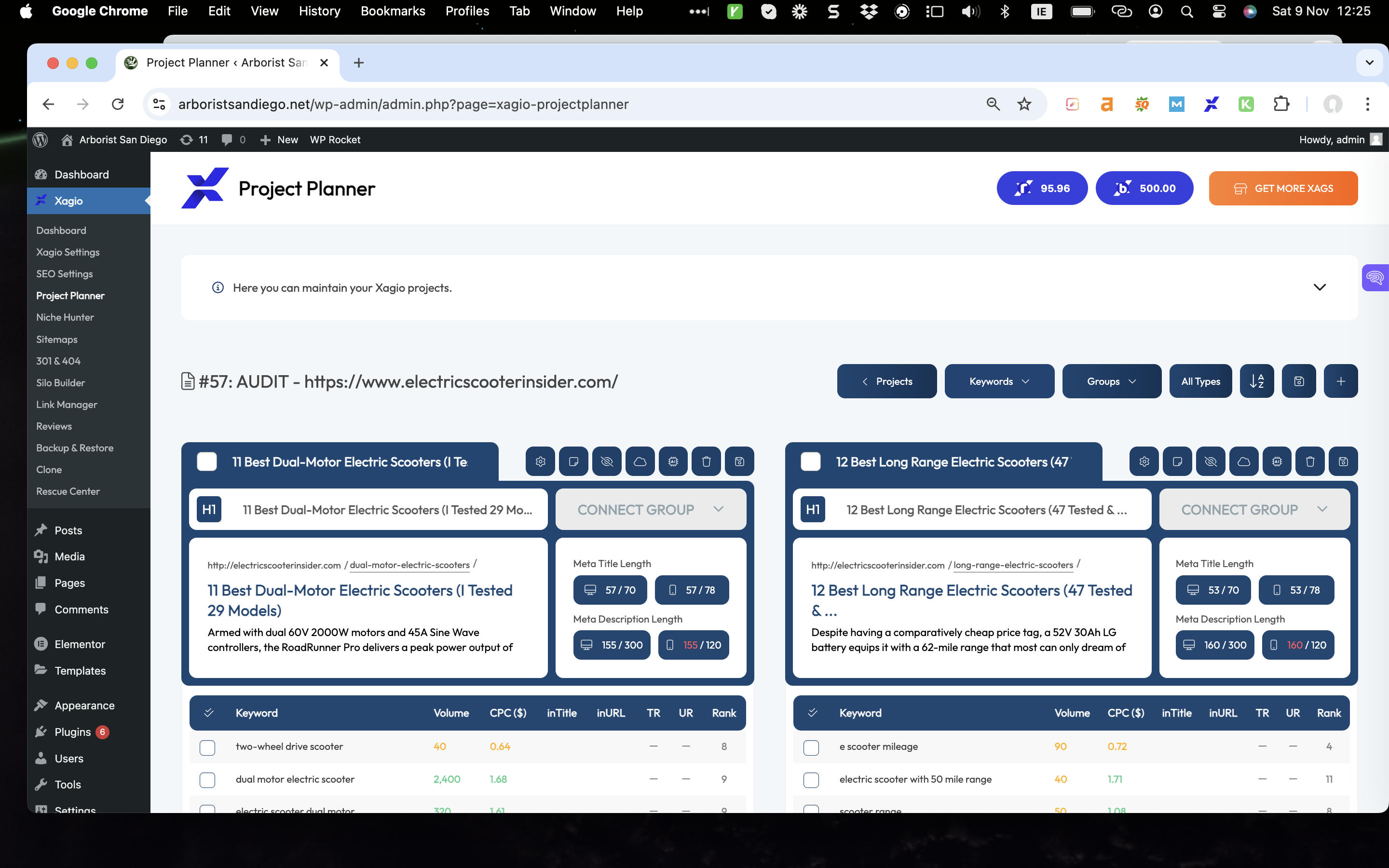Click the Xagio extension icon in Chrome toolbar

point(1211,105)
